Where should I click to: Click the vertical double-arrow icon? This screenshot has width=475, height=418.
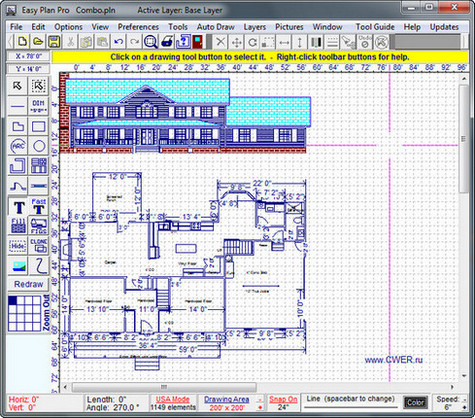pos(300,42)
